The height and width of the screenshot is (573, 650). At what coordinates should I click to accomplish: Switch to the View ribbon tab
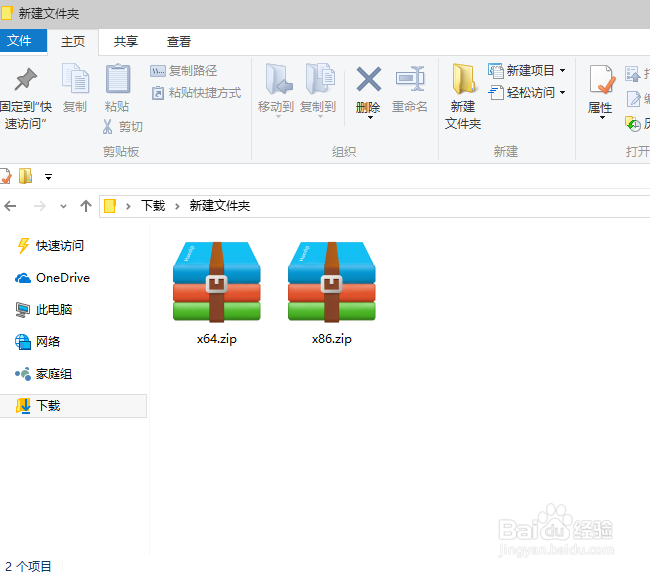[x=179, y=41]
